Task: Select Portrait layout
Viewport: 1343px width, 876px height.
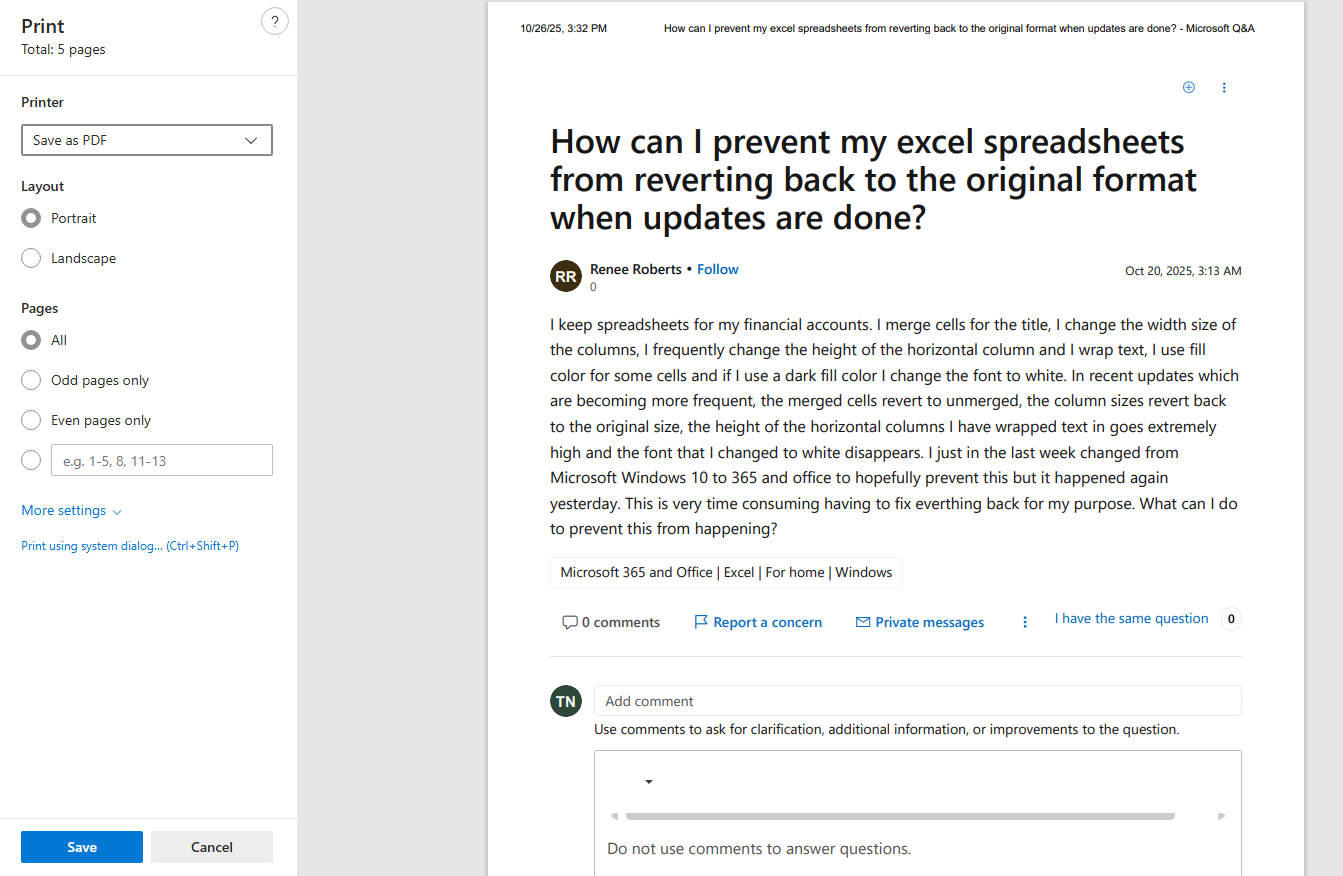Action: [31, 218]
